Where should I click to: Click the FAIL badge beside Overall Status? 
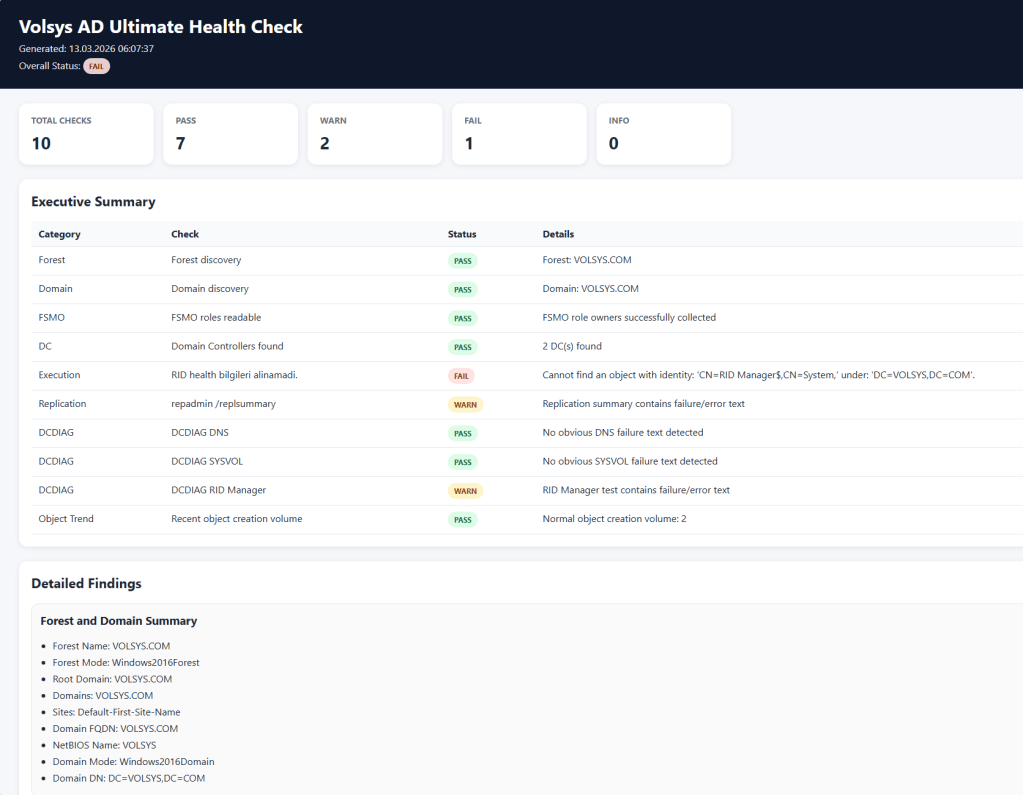(96, 66)
